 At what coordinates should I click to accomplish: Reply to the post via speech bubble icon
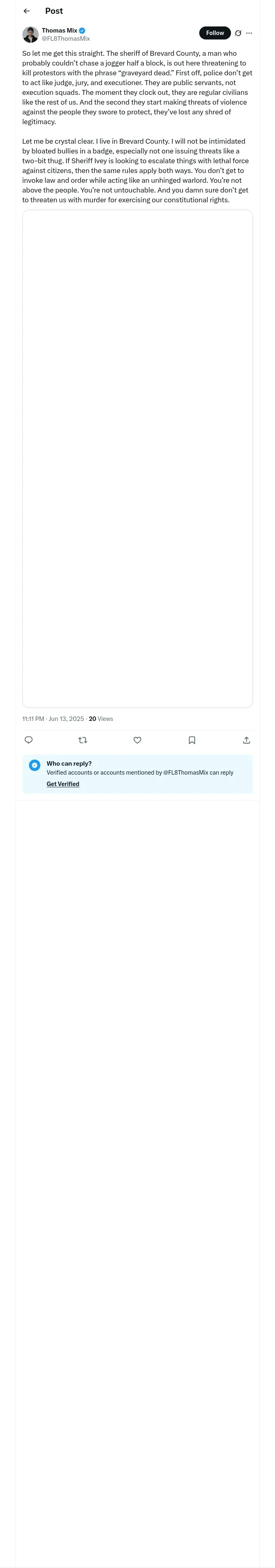[x=29, y=740]
